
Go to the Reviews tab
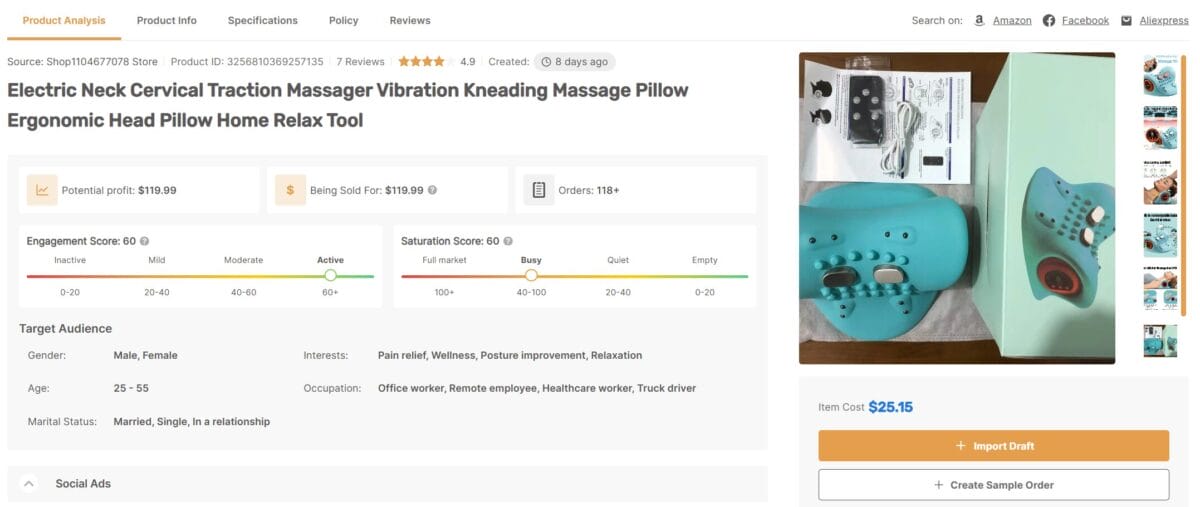(410, 20)
